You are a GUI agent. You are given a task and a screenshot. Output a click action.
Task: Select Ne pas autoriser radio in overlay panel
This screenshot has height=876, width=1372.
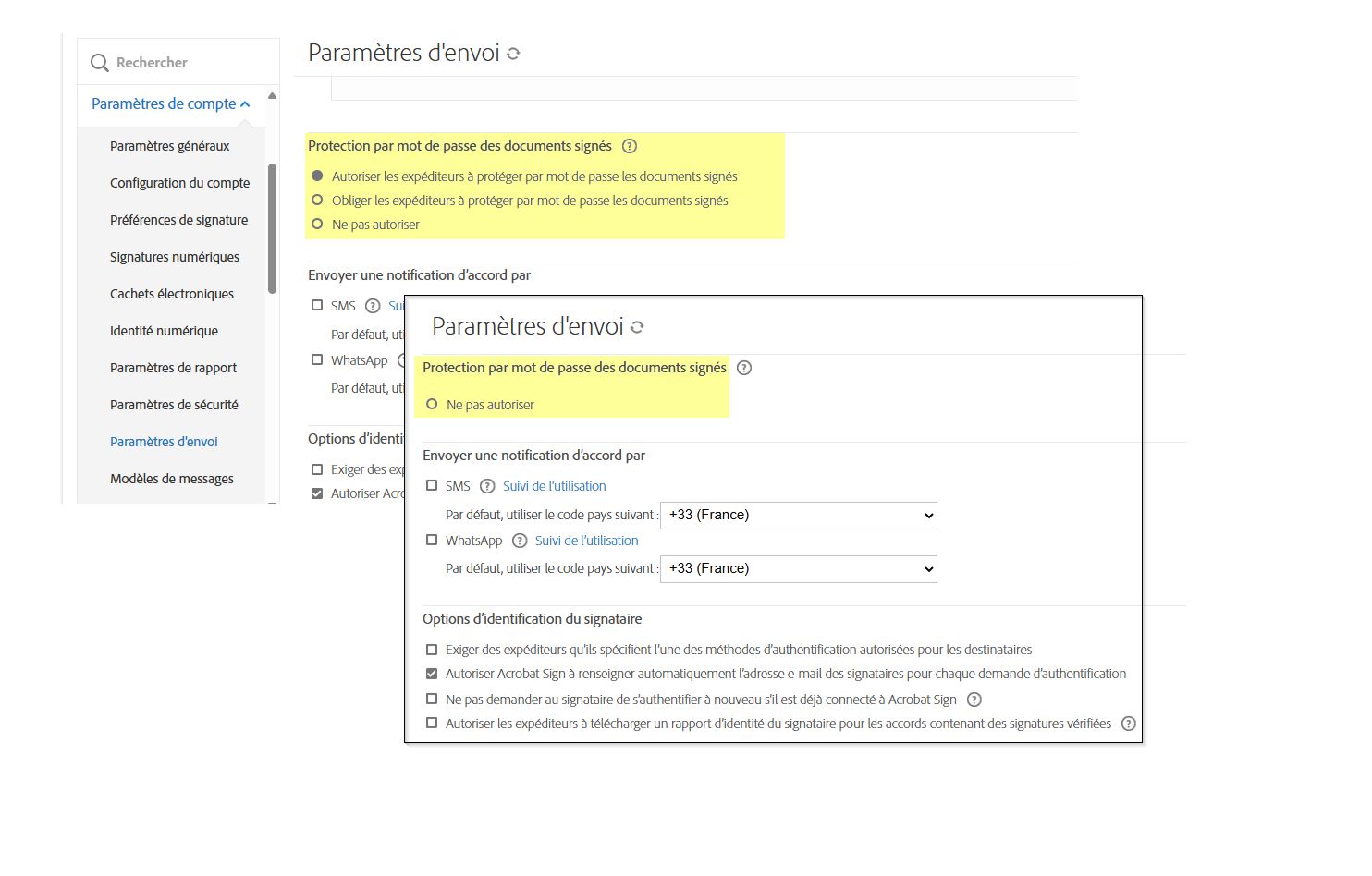(432, 404)
